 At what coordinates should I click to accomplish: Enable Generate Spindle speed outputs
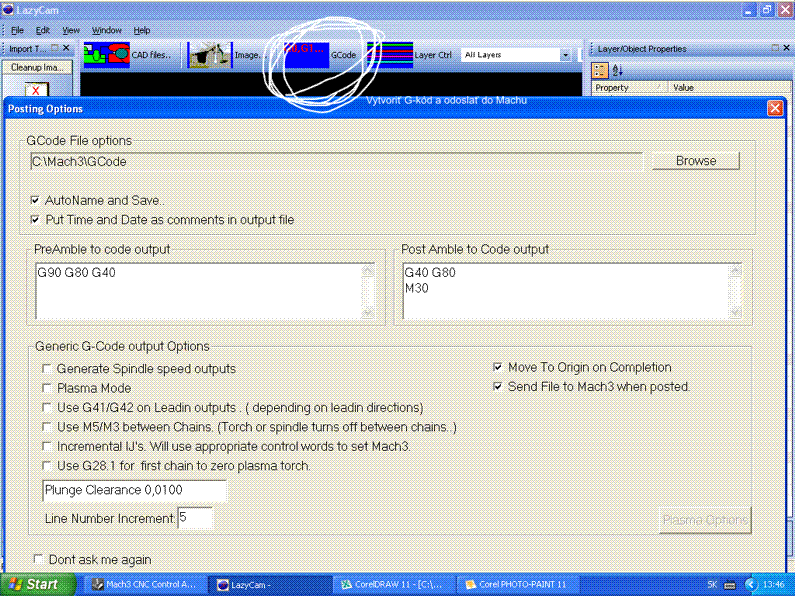coord(47,368)
